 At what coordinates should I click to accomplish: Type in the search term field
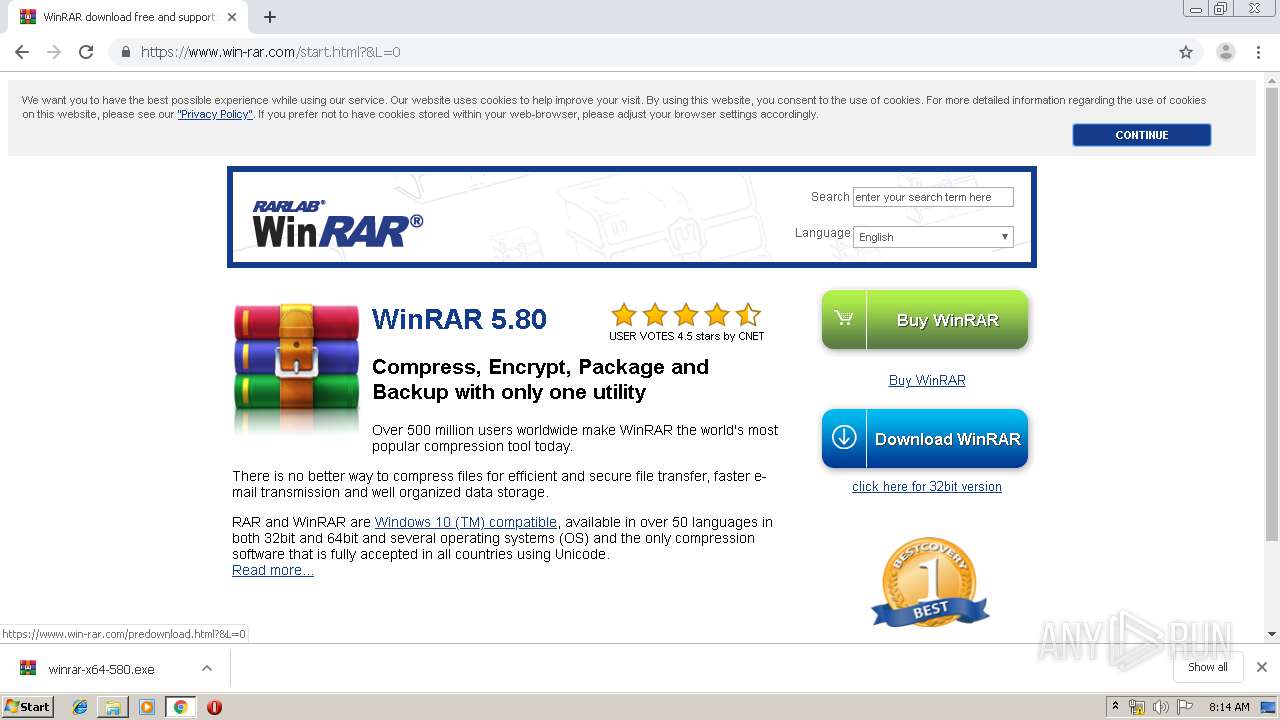coord(933,197)
